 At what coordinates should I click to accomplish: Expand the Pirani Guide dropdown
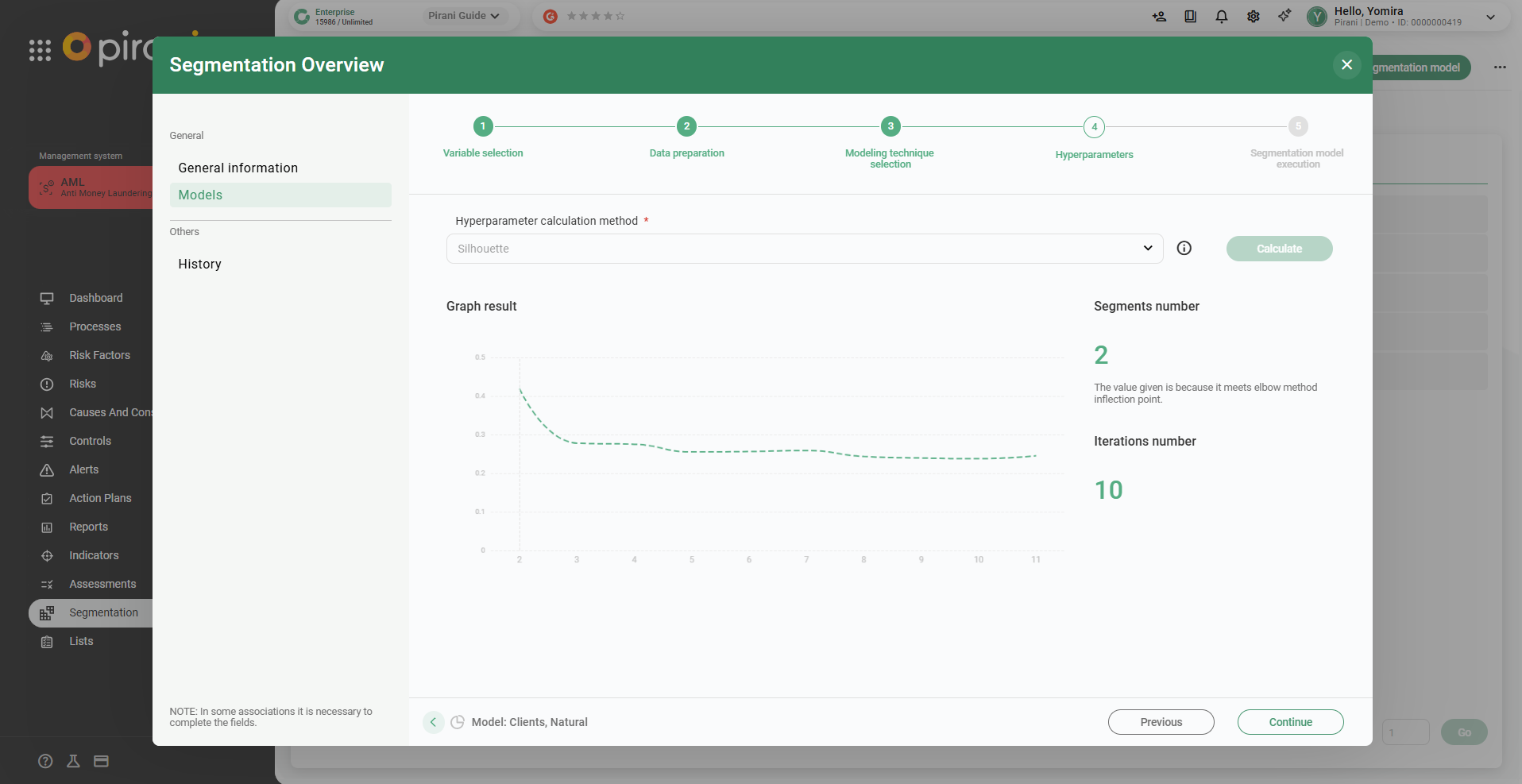tap(463, 16)
